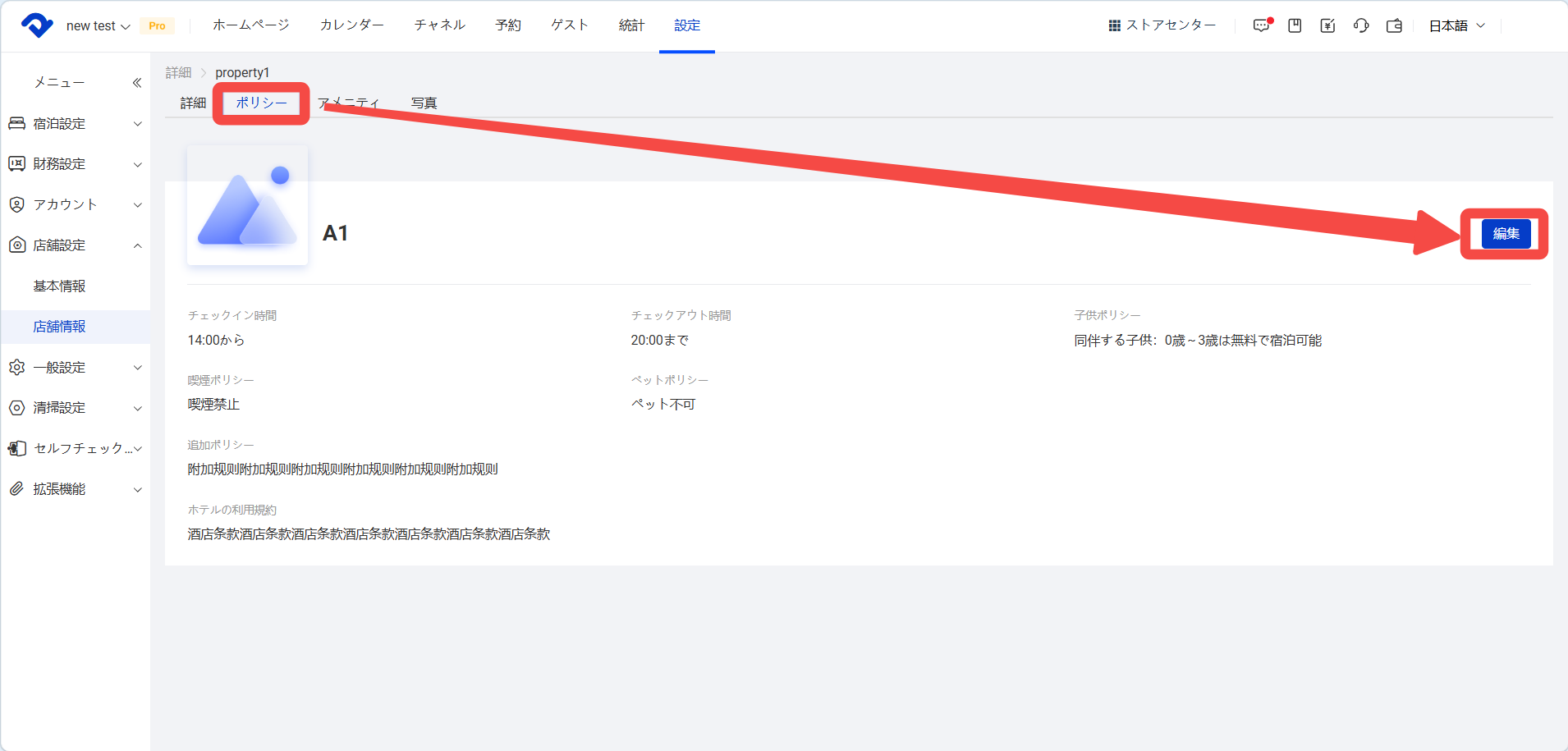This screenshot has height=751, width=1568.
Task: Click the 店舗設定 icon in sidebar
Action: pyautogui.click(x=16, y=245)
